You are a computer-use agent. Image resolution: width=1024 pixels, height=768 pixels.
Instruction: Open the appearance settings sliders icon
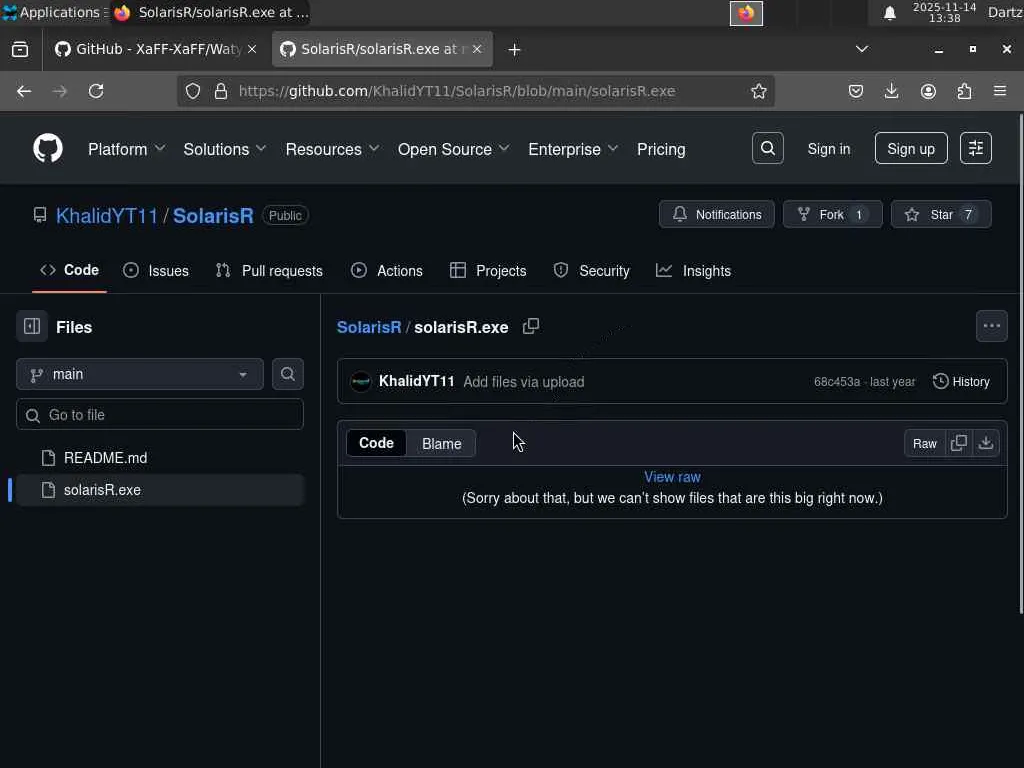[x=976, y=148]
